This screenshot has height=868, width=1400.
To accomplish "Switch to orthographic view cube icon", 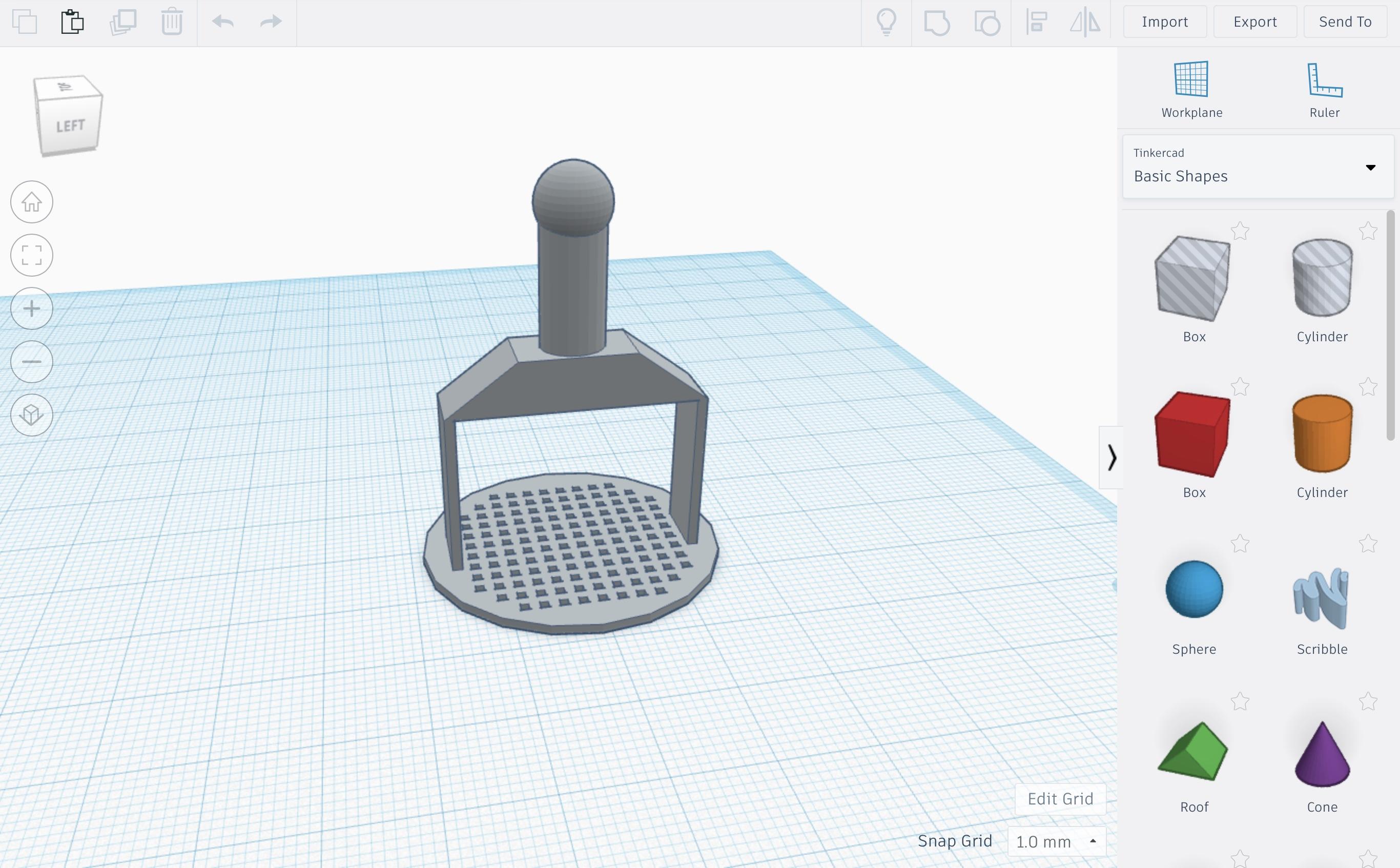I will click(32, 415).
